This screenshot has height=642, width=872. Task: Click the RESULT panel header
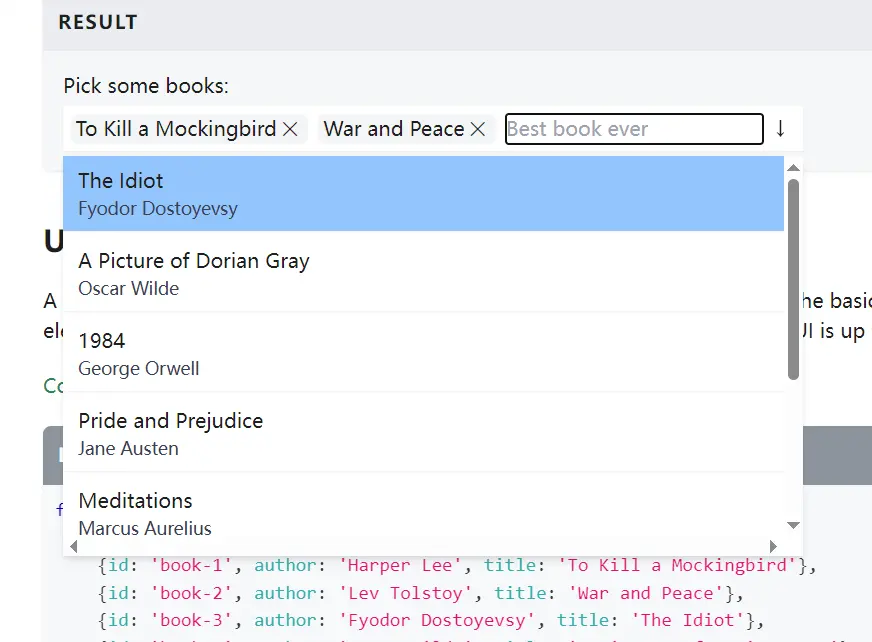tap(98, 22)
